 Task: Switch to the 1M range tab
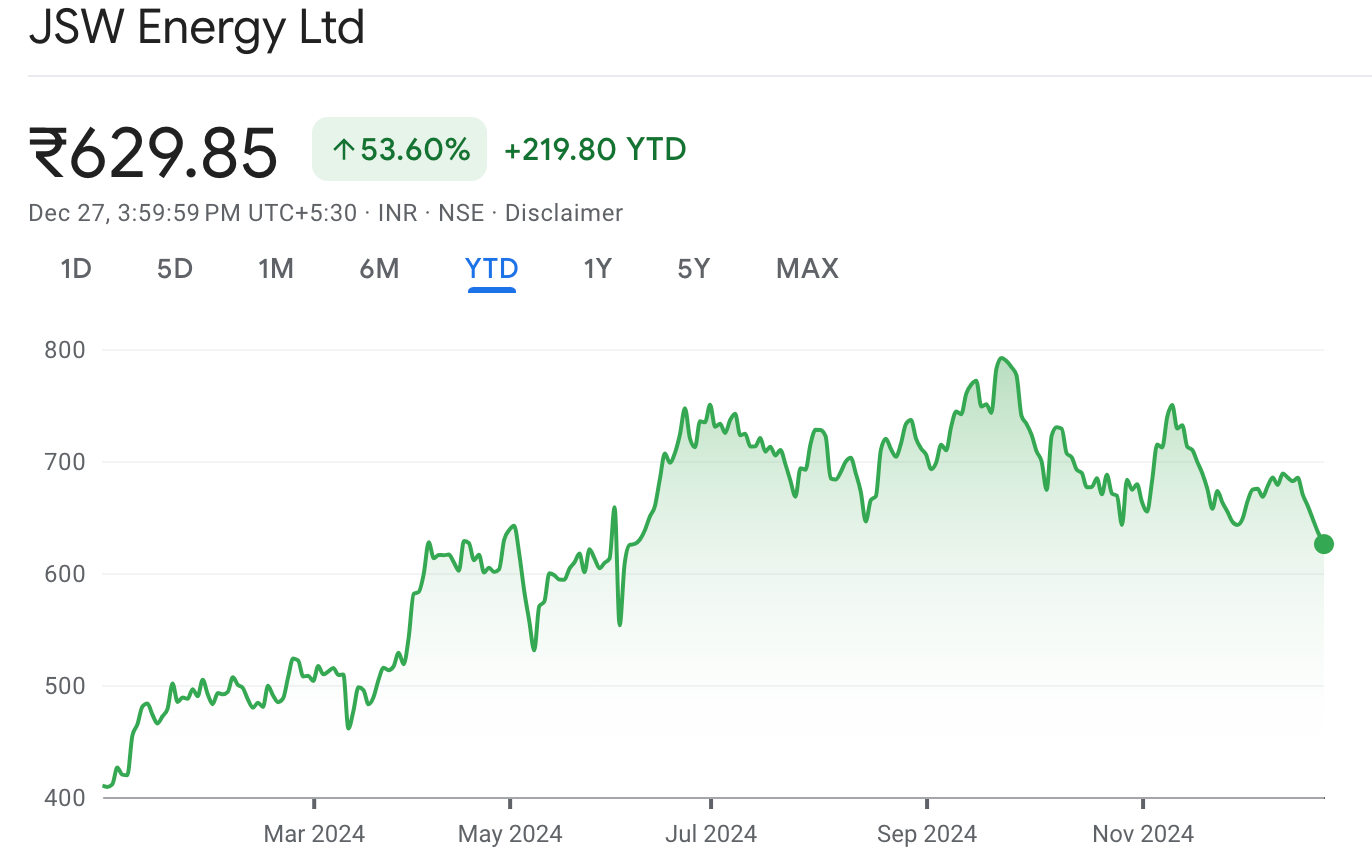[x=276, y=269]
